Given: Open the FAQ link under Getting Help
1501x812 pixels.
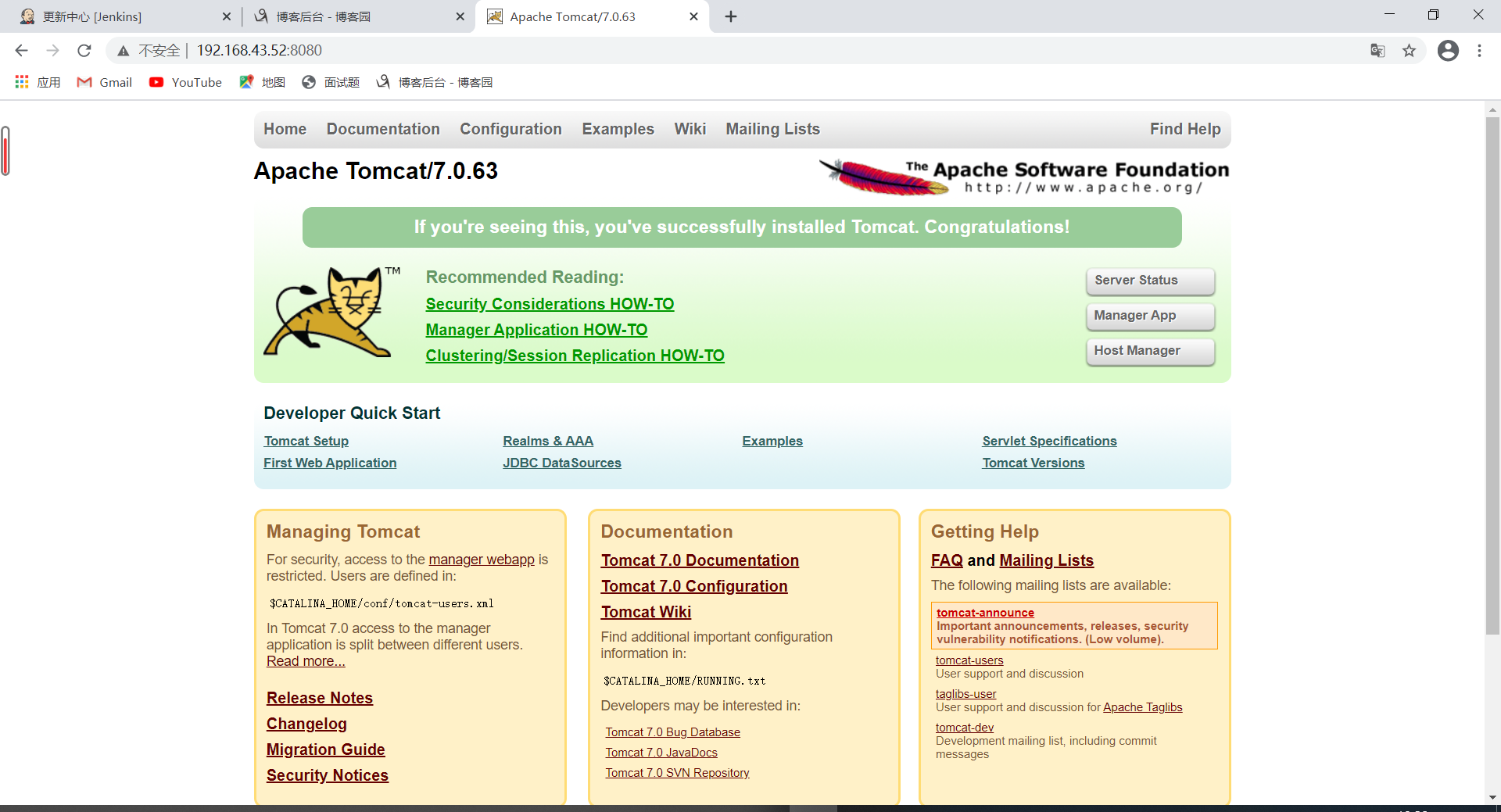Looking at the screenshot, I should tap(947, 560).
